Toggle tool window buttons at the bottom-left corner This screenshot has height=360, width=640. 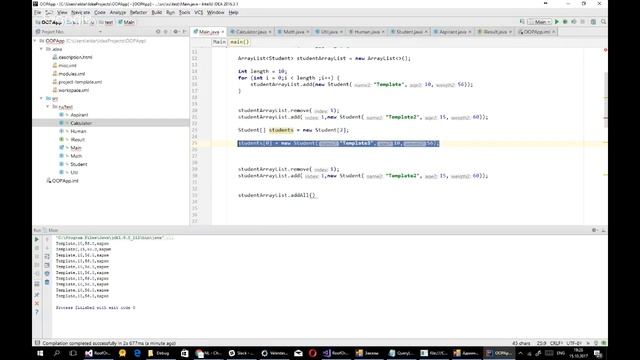click(37, 343)
